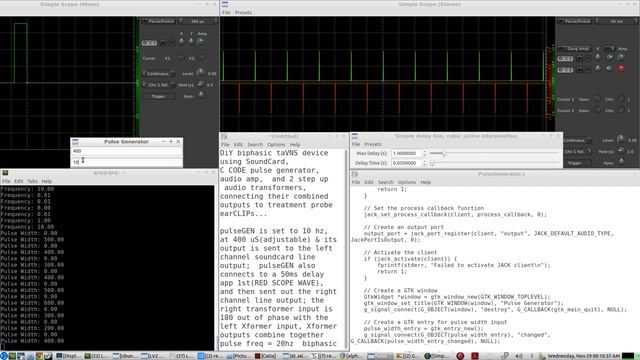Open the time-scale dropdown in the mono scope
The height and width of the screenshot is (360, 640).
pyautogui.click(x=198, y=21)
